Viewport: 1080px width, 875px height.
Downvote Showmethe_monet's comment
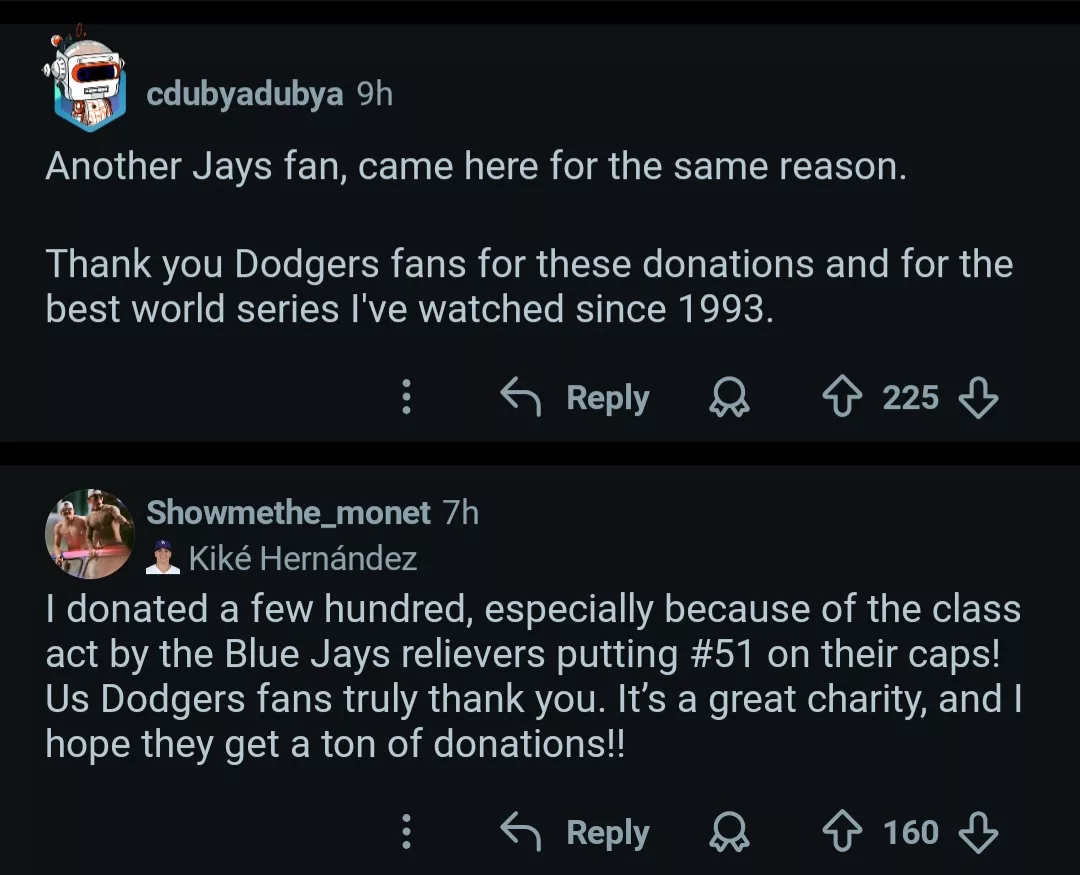click(x=977, y=832)
